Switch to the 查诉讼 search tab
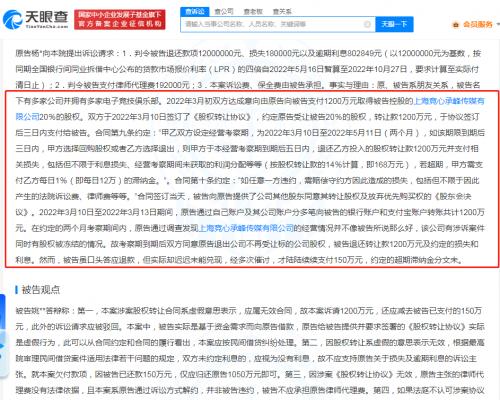This screenshot has width=500, height=400. click(195, 11)
